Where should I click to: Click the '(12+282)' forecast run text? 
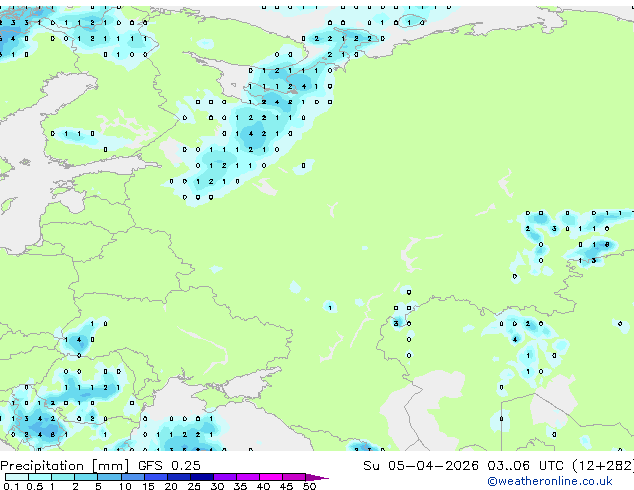click(603, 466)
